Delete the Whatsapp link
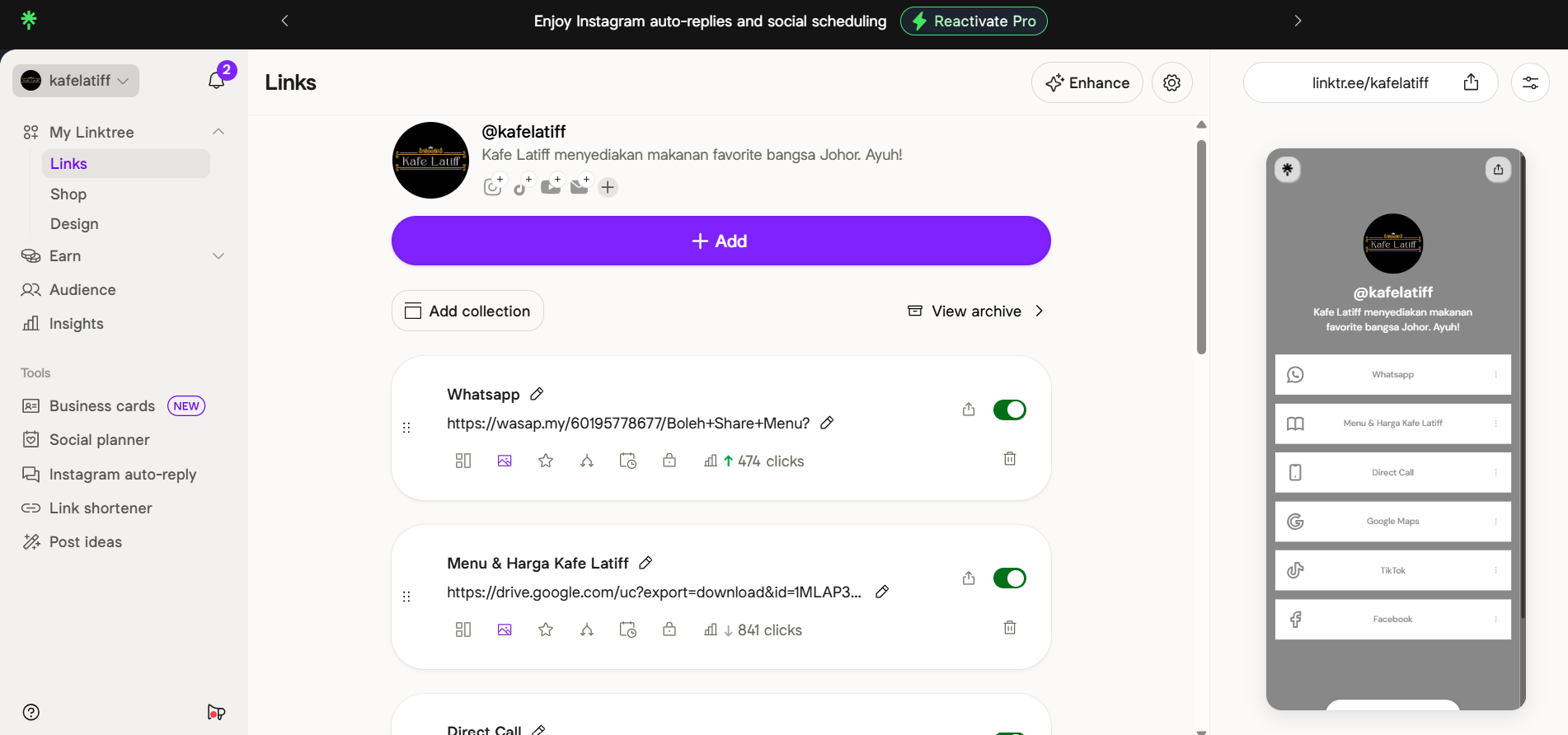The image size is (1568, 735). pyautogui.click(x=1010, y=458)
